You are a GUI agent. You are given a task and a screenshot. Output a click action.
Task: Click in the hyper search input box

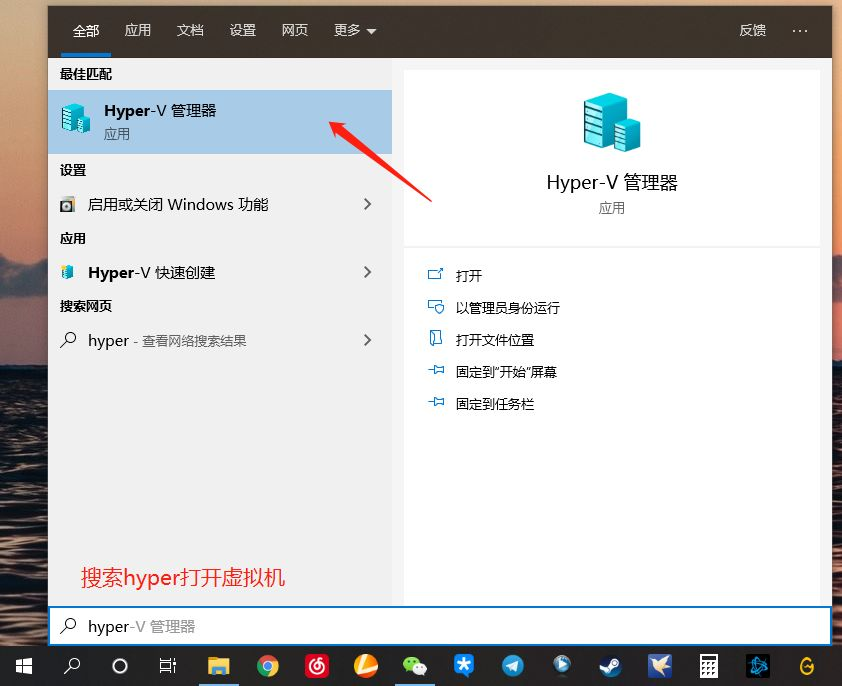tap(440, 626)
